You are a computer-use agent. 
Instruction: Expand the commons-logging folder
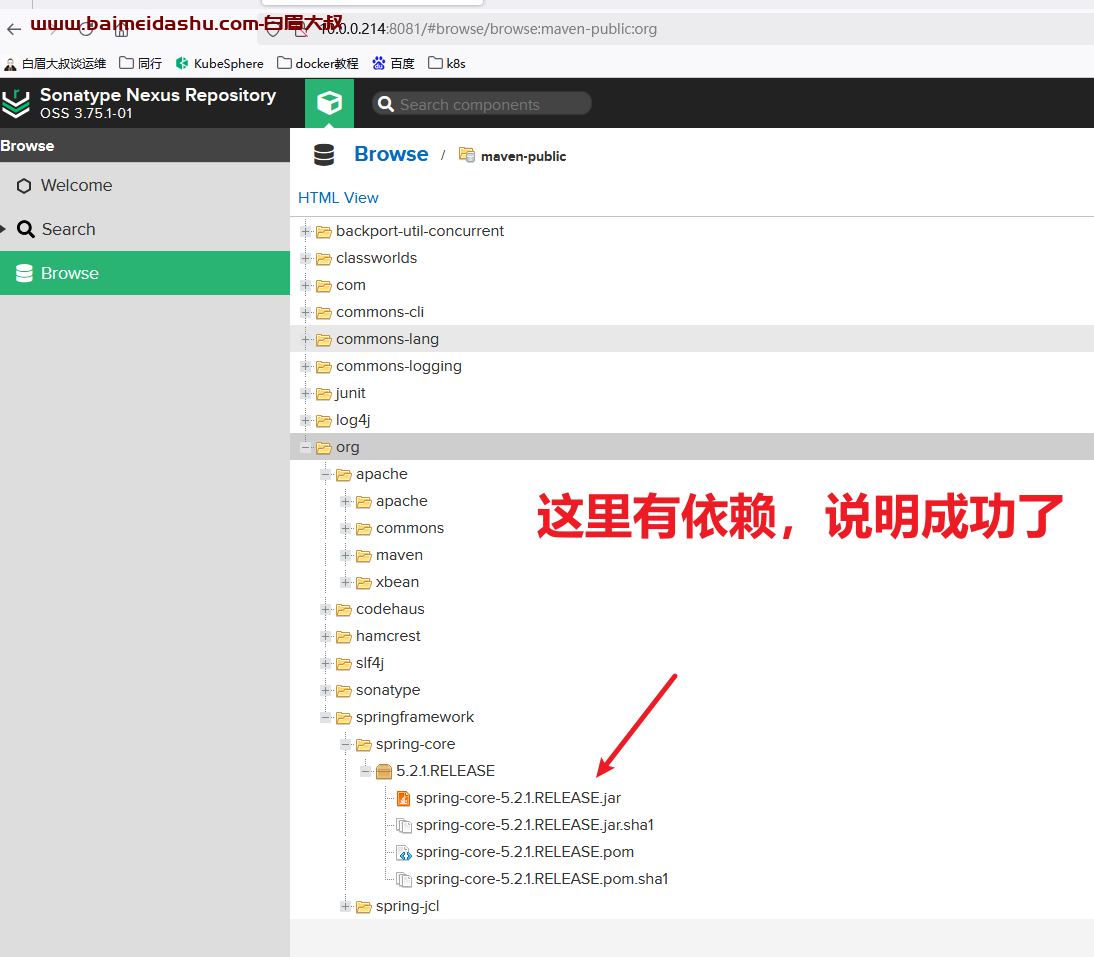(x=306, y=366)
